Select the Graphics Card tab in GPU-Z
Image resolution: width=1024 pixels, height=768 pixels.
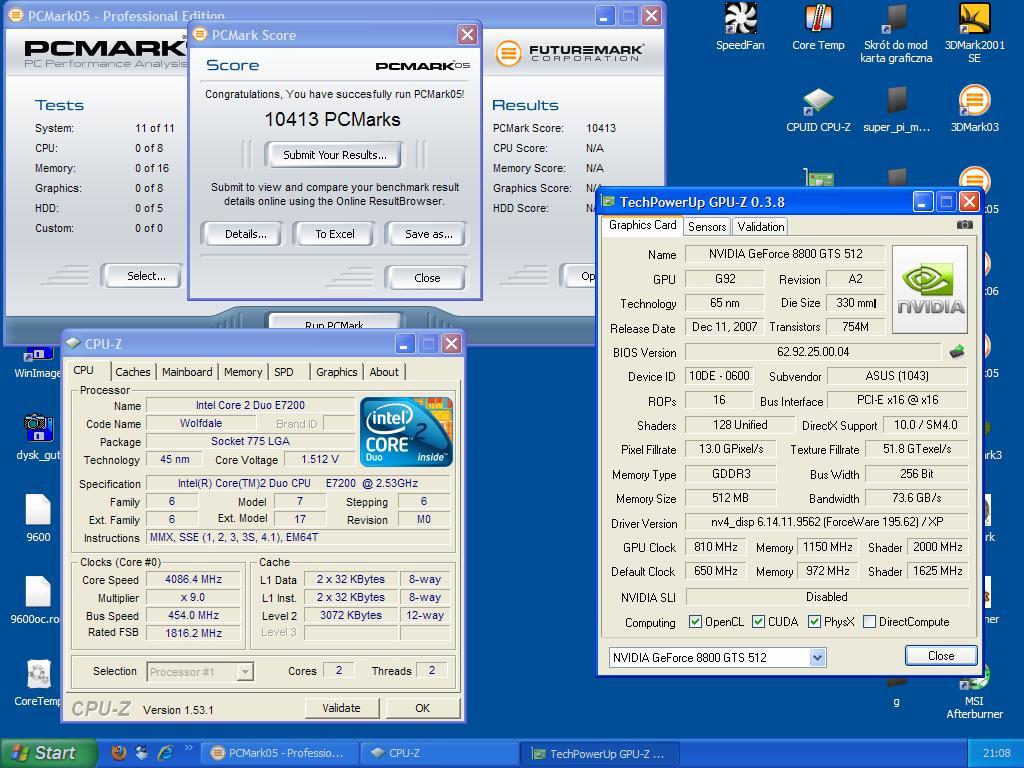pyautogui.click(x=642, y=225)
